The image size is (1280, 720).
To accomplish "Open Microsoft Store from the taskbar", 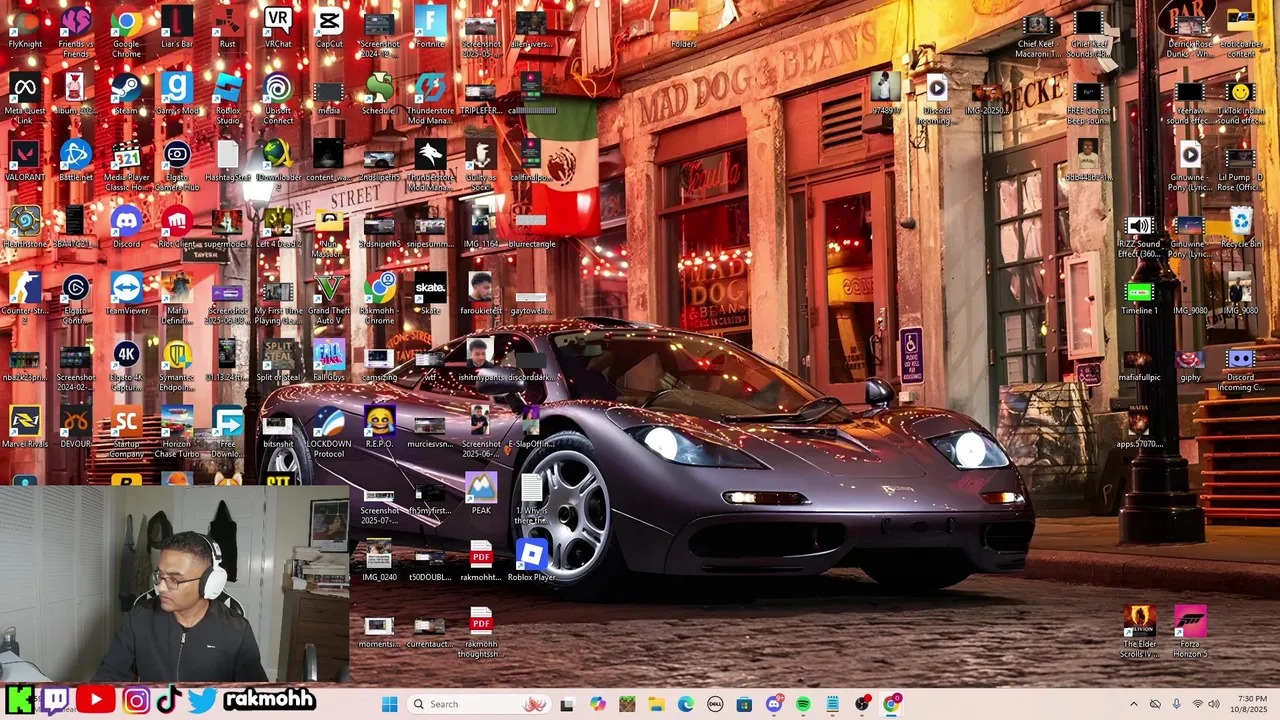I will tap(744, 704).
